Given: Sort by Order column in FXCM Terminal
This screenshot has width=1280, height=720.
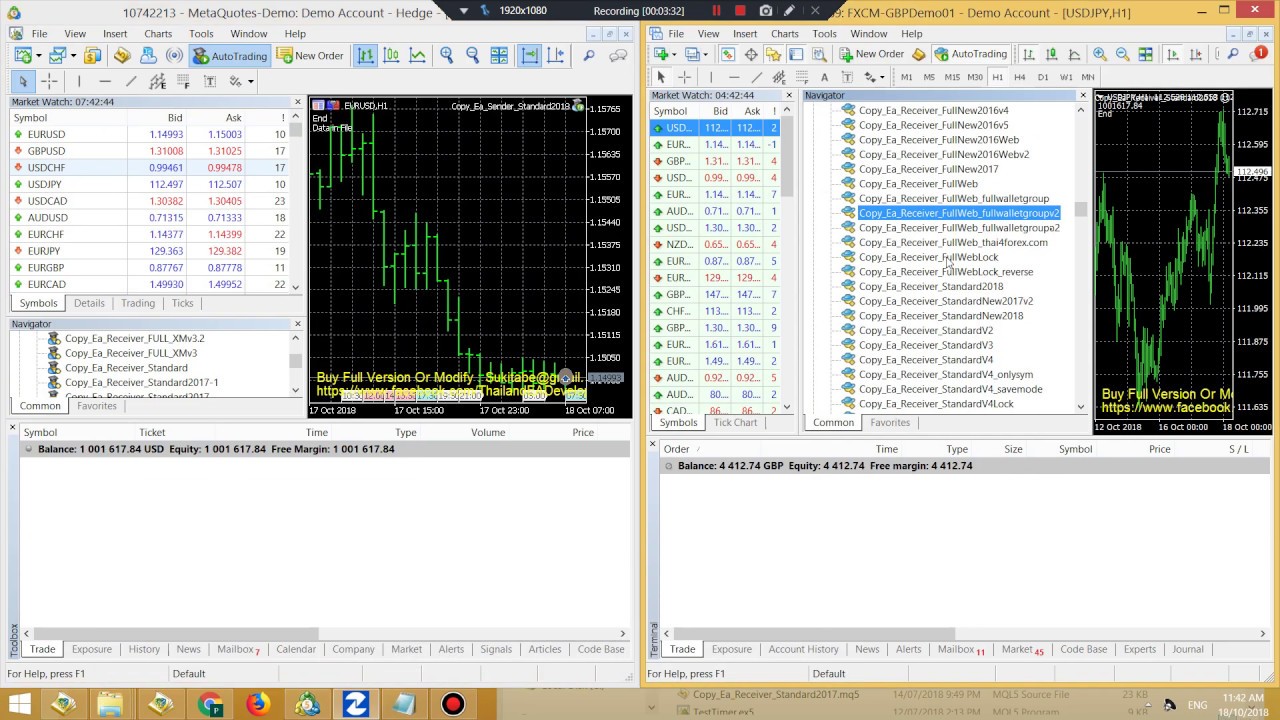Looking at the screenshot, I should point(677,449).
